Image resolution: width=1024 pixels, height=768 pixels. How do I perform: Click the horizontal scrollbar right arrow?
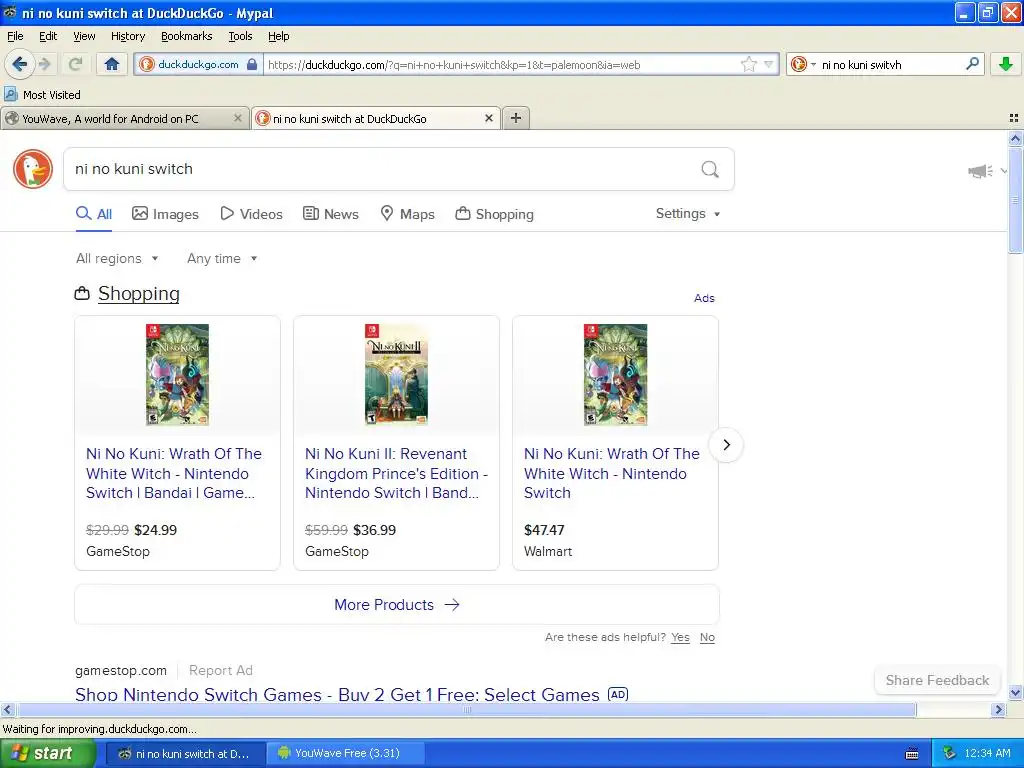(998, 709)
